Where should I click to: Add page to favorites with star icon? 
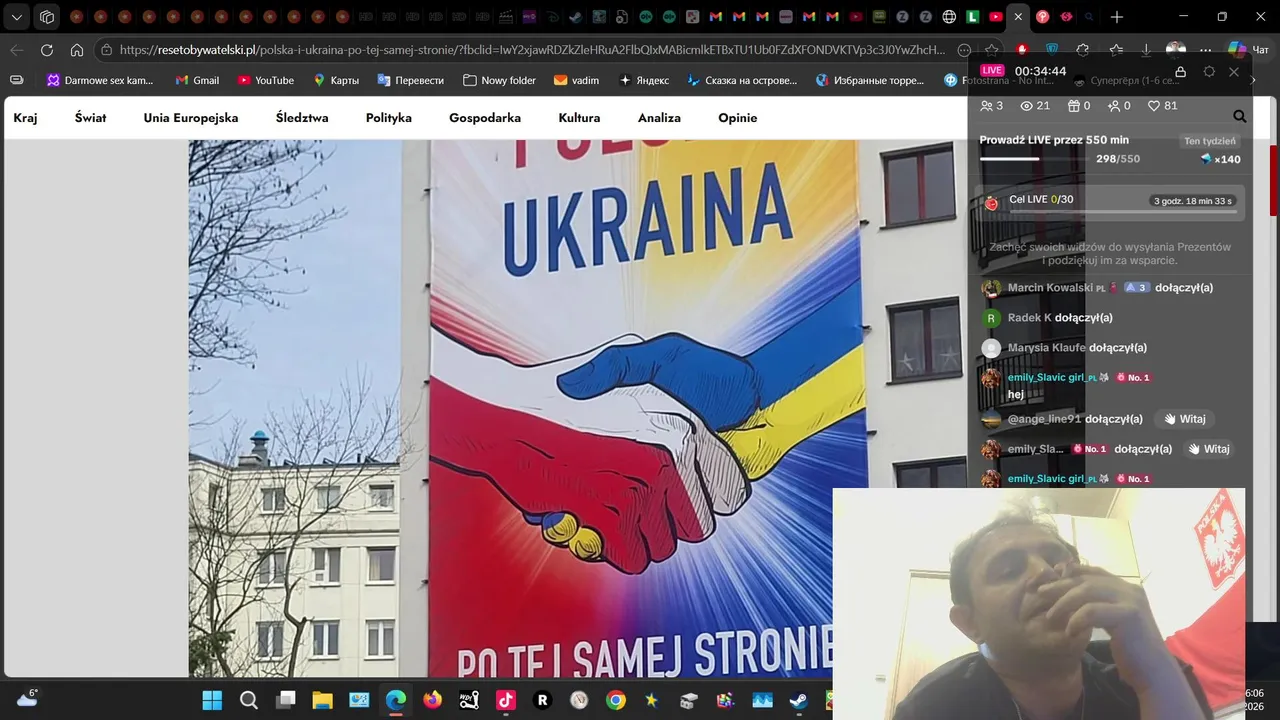tap(991, 50)
